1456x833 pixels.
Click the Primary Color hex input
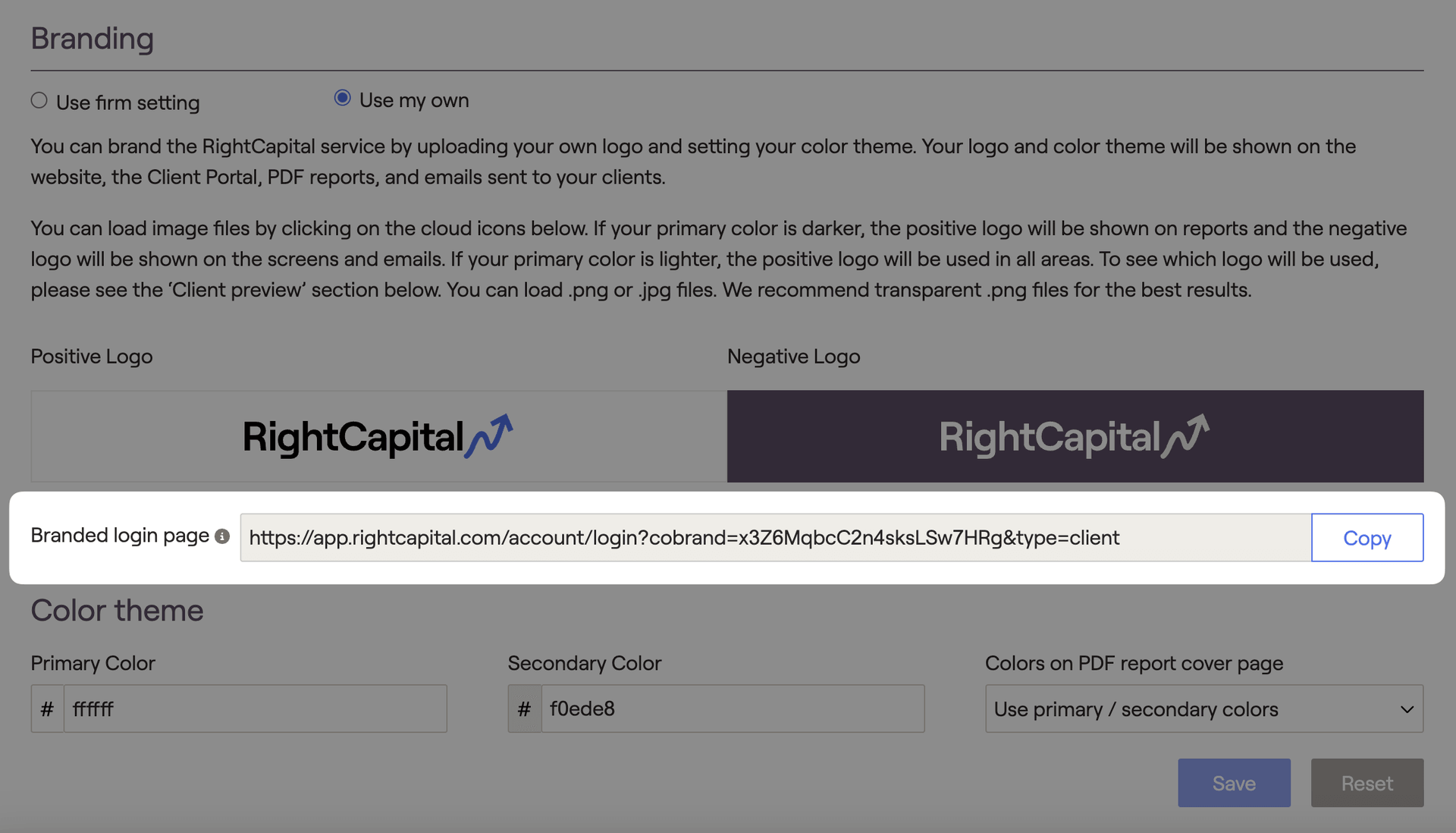256,709
